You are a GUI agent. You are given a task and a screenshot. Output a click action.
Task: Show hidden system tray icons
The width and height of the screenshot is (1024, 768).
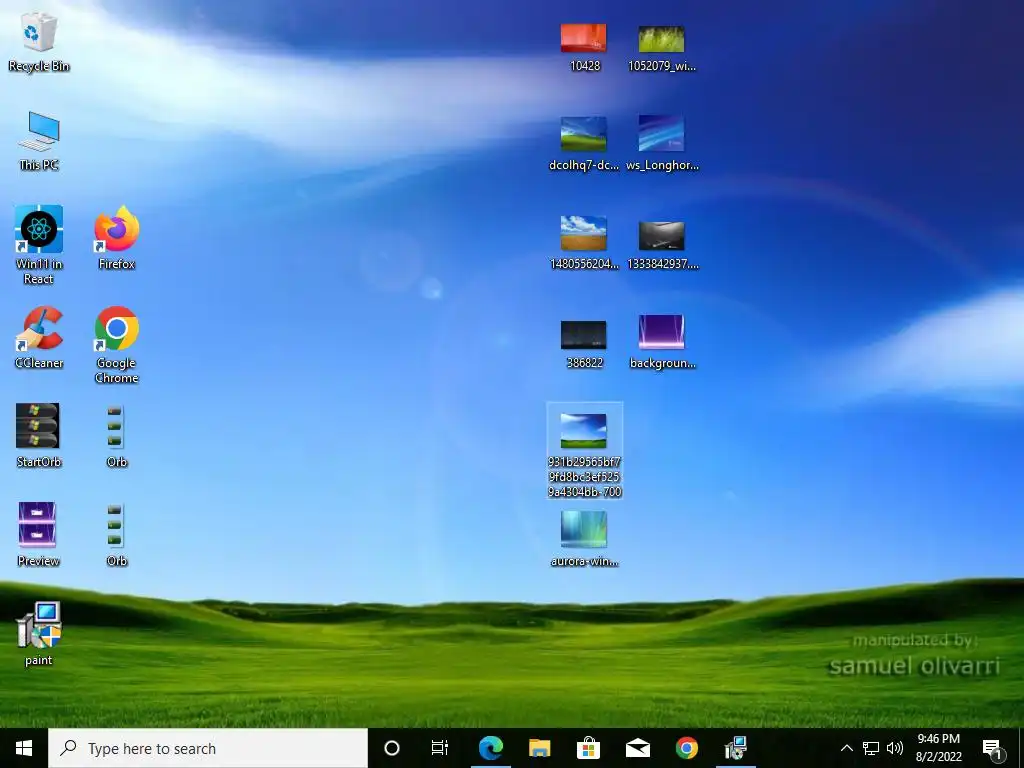click(846, 748)
